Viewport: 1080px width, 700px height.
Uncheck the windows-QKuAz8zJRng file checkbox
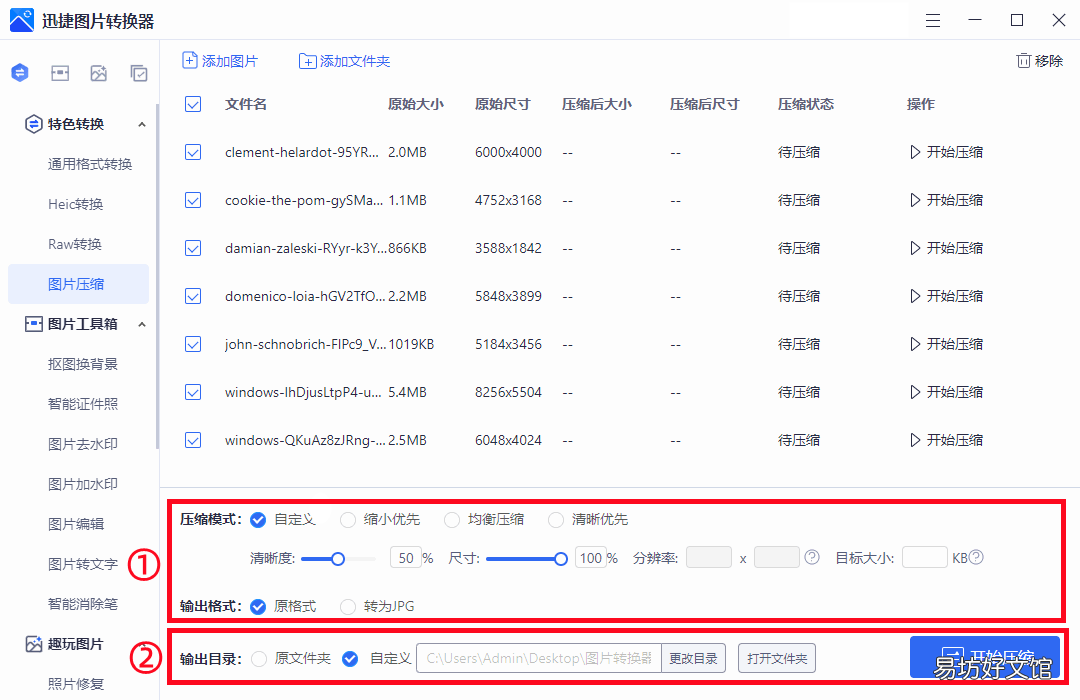[193, 440]
